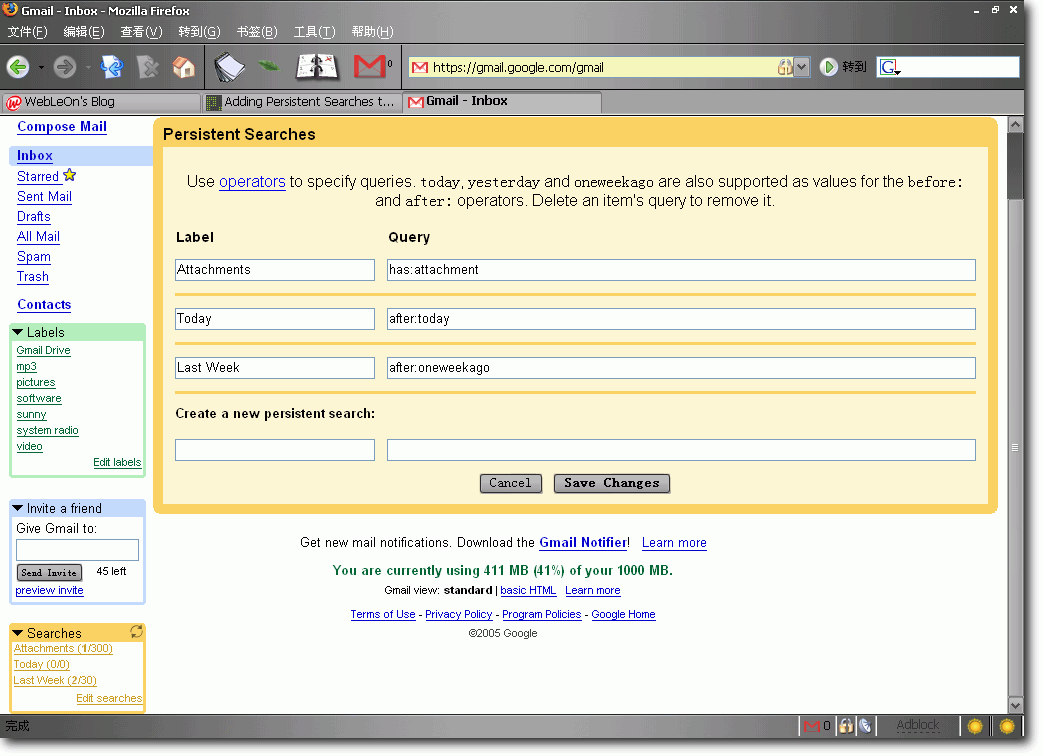Click the Cancel button
The height and width of the screenshot is (756, 1043).
coord(510,483)
